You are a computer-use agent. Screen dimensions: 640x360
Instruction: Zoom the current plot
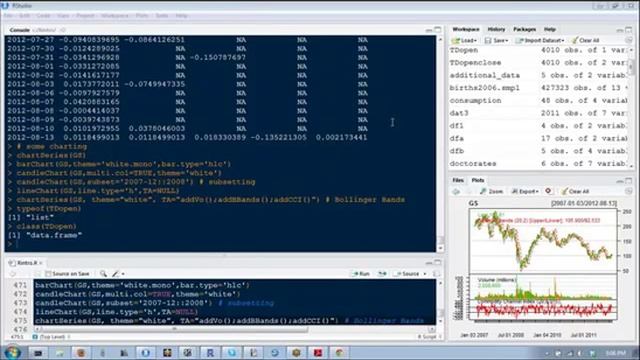point(491,191)
